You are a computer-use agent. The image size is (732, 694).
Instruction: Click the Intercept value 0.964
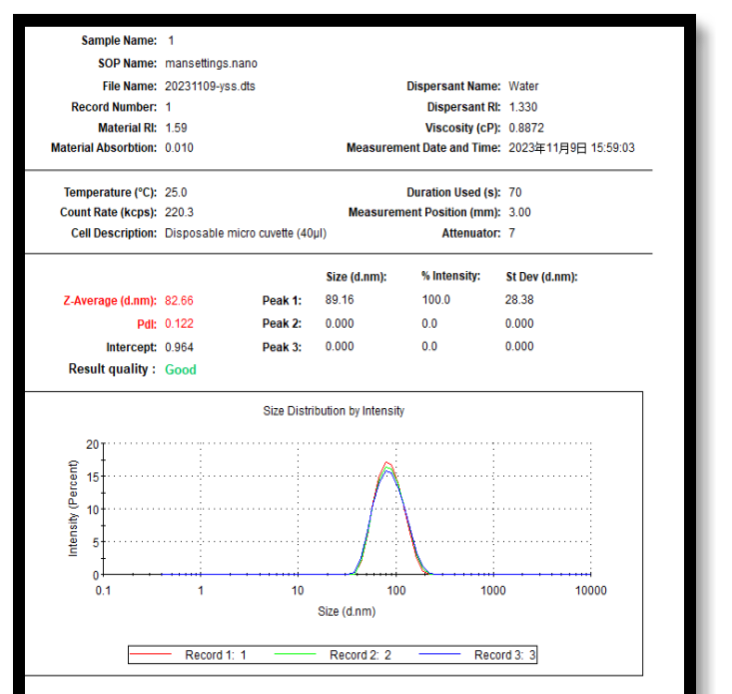pos(179,347)
